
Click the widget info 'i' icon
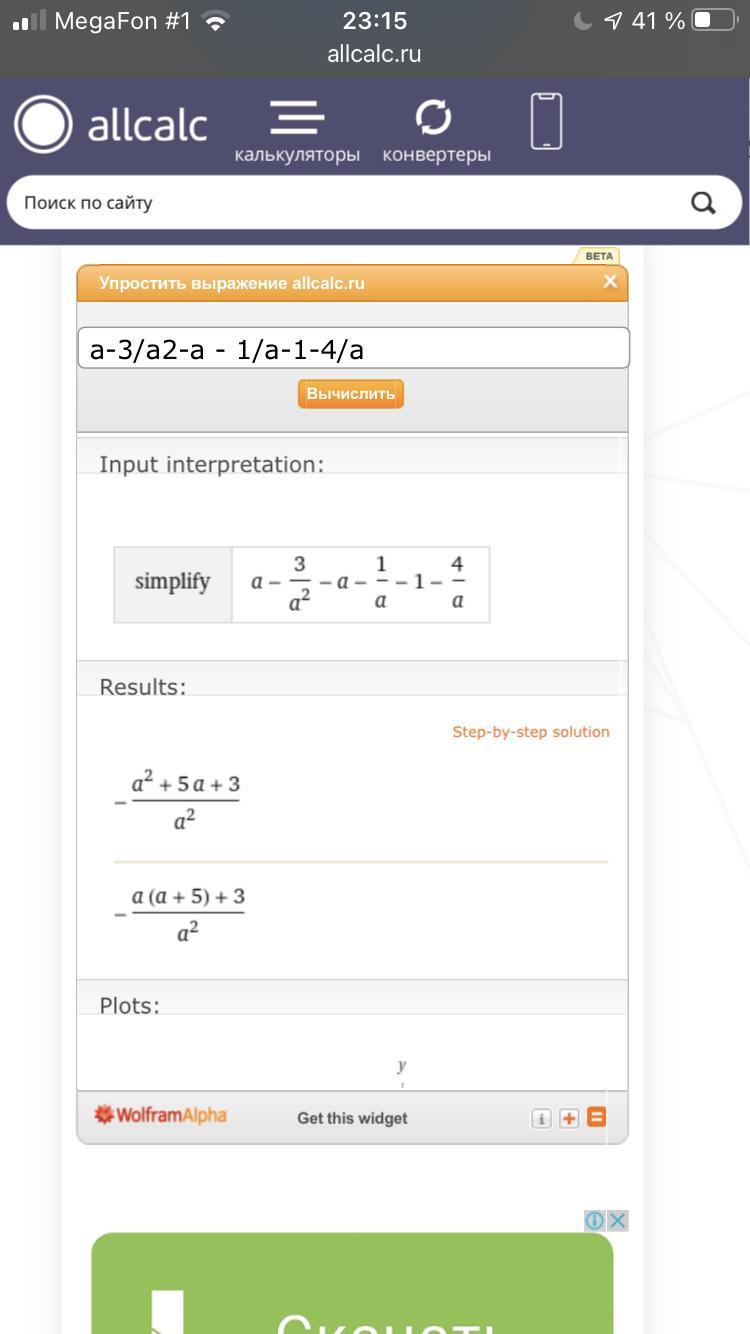541,1118
